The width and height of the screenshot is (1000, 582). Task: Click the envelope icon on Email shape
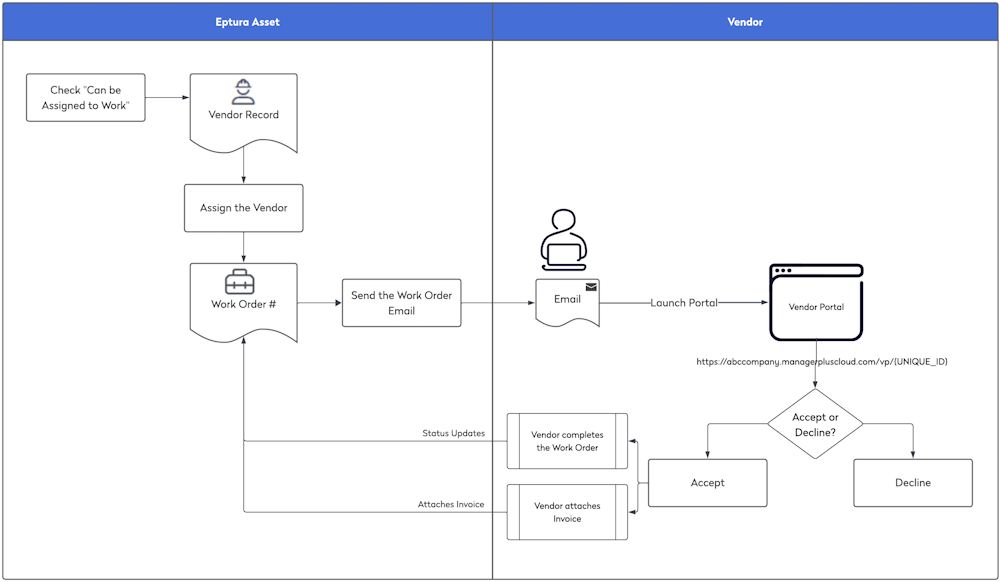coord(591,287)
